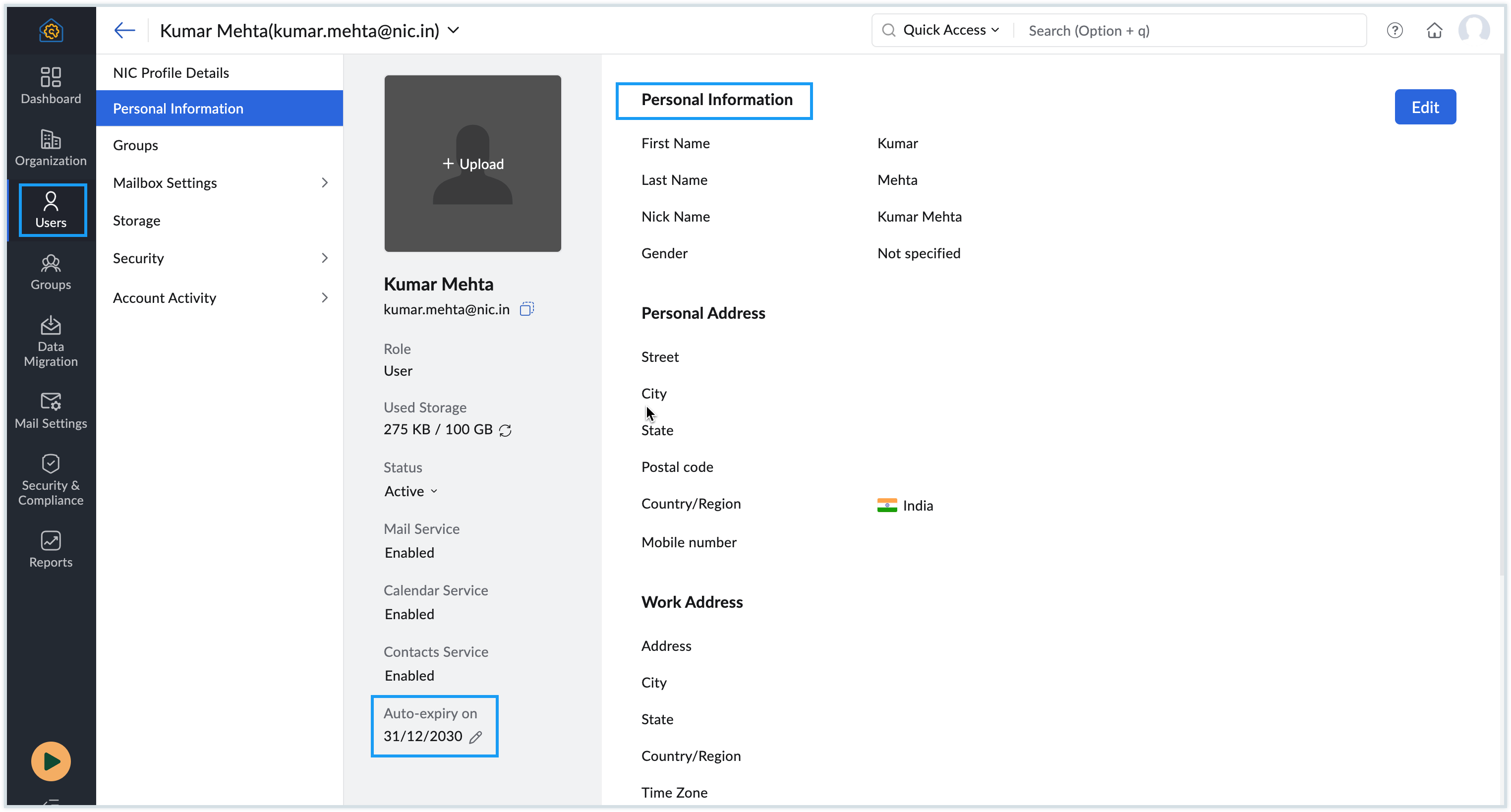
Task: Click the India country value
Action: pyautogui.click(x=918, y=506)
